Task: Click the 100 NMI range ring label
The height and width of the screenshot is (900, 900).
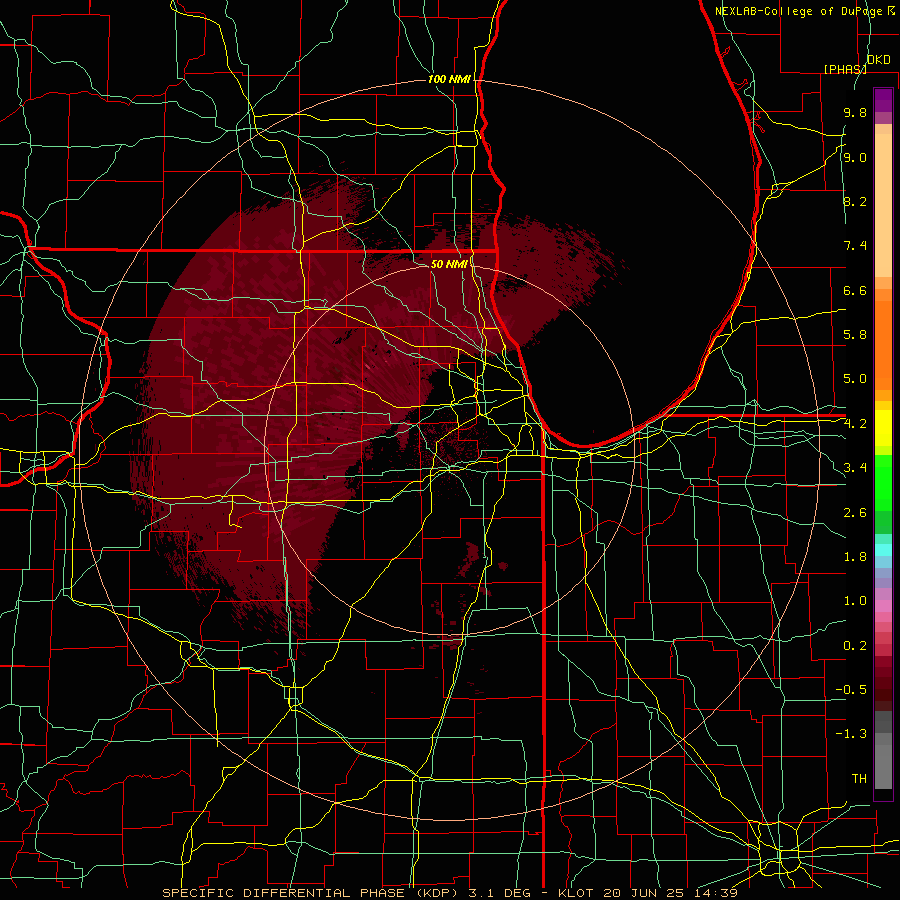Action: click(x=449, y=79)
